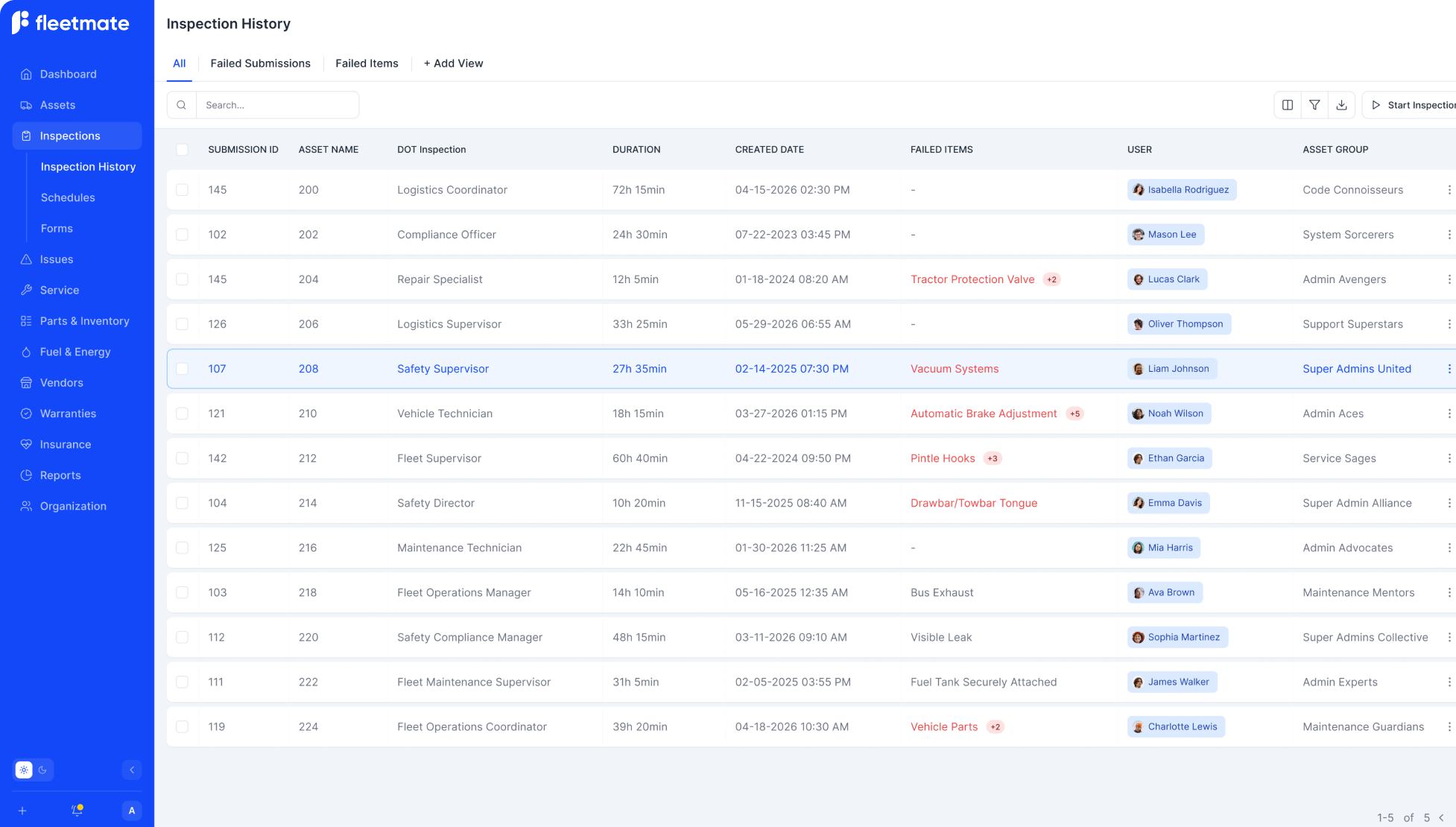
Task: Toggle the select-all header checkbox
Action: 182,150
